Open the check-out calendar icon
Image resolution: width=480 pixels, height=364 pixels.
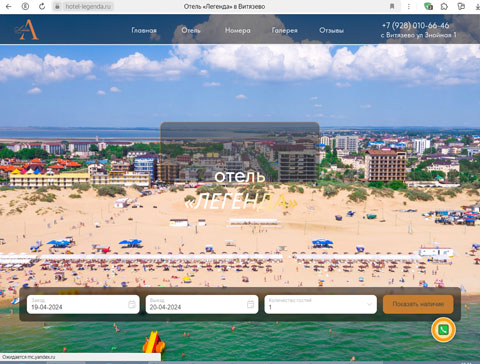pos(250,304)
